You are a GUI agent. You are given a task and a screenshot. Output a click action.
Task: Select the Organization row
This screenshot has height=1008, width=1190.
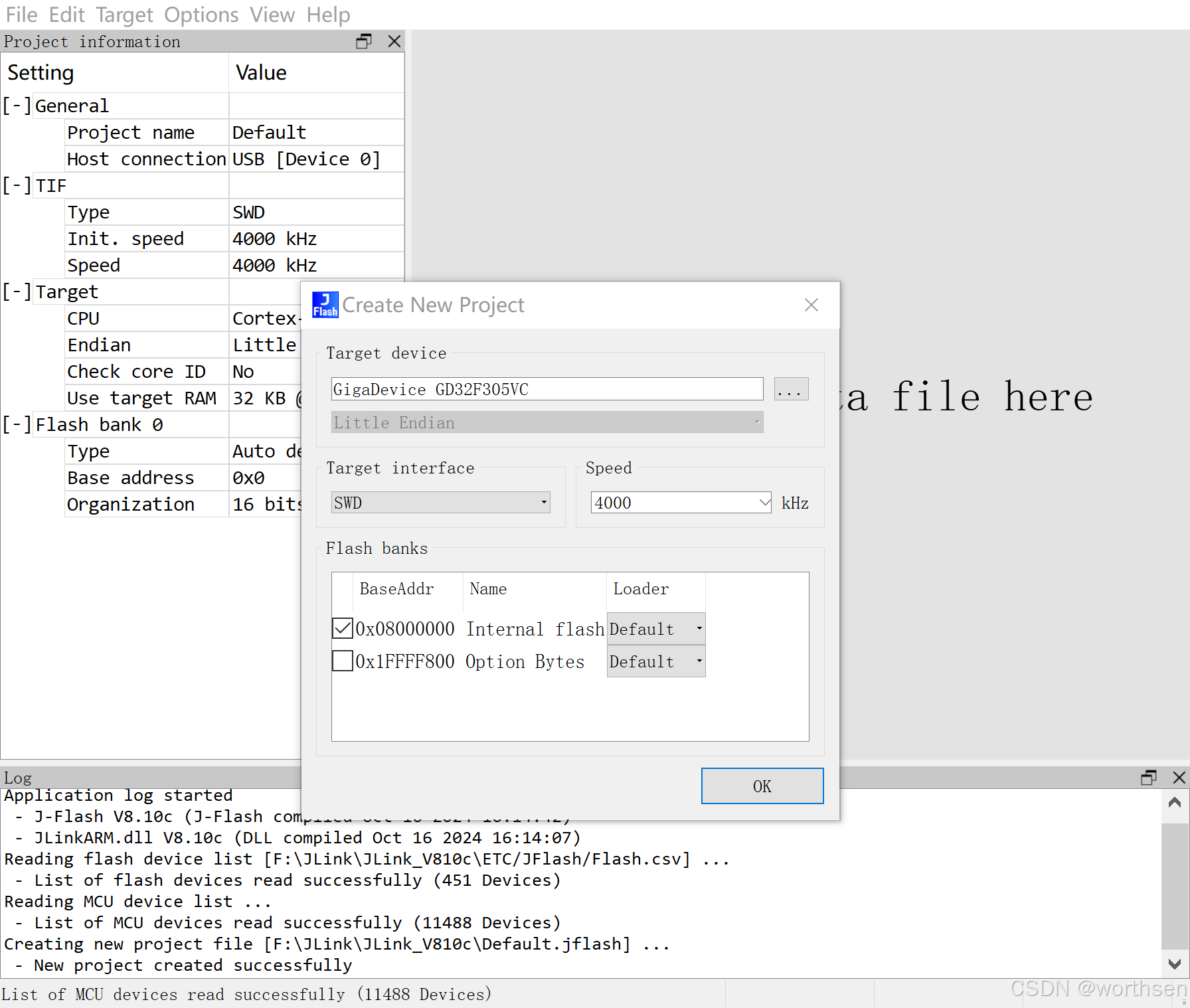(183, 504)
